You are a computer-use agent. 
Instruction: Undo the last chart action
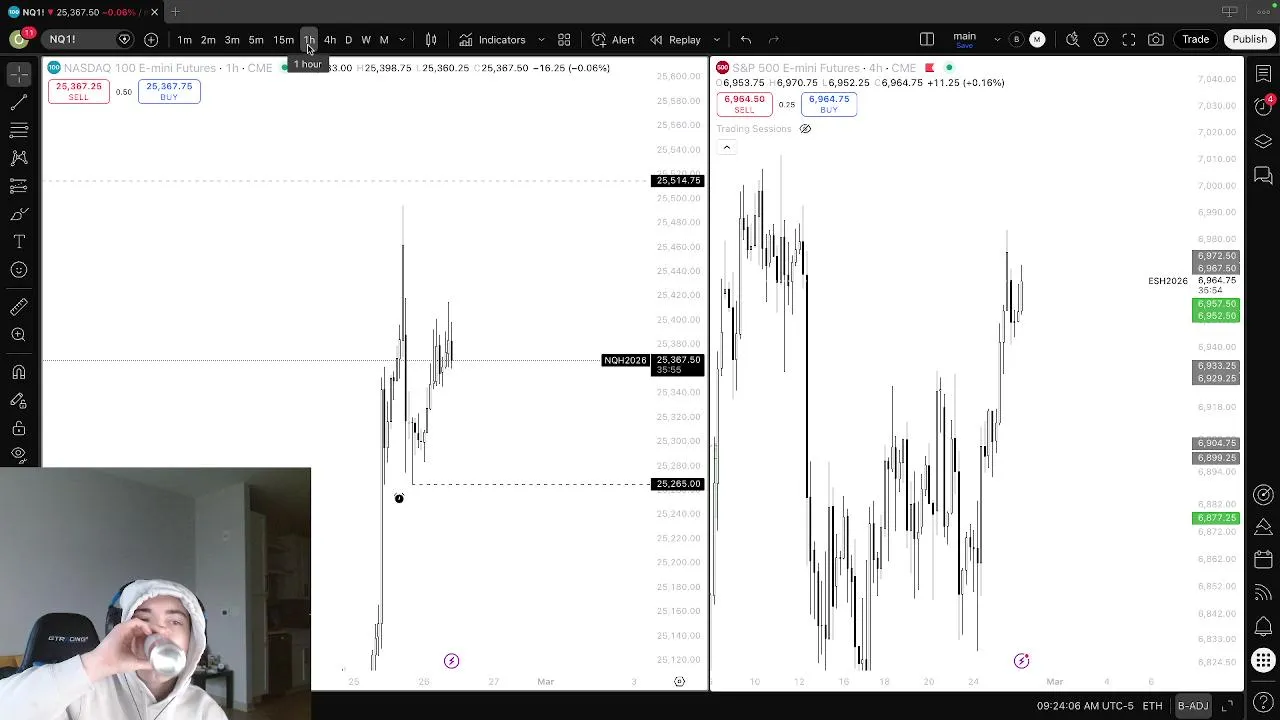tap(746, 40)
